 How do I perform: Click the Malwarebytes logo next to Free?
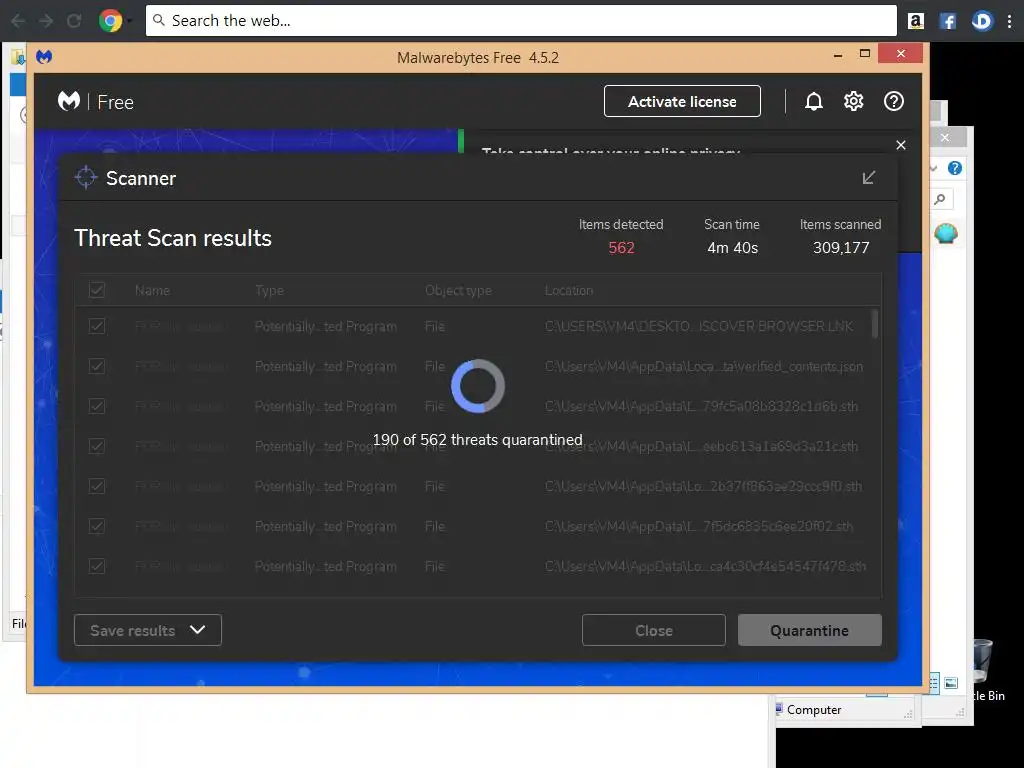click(69, 101)
